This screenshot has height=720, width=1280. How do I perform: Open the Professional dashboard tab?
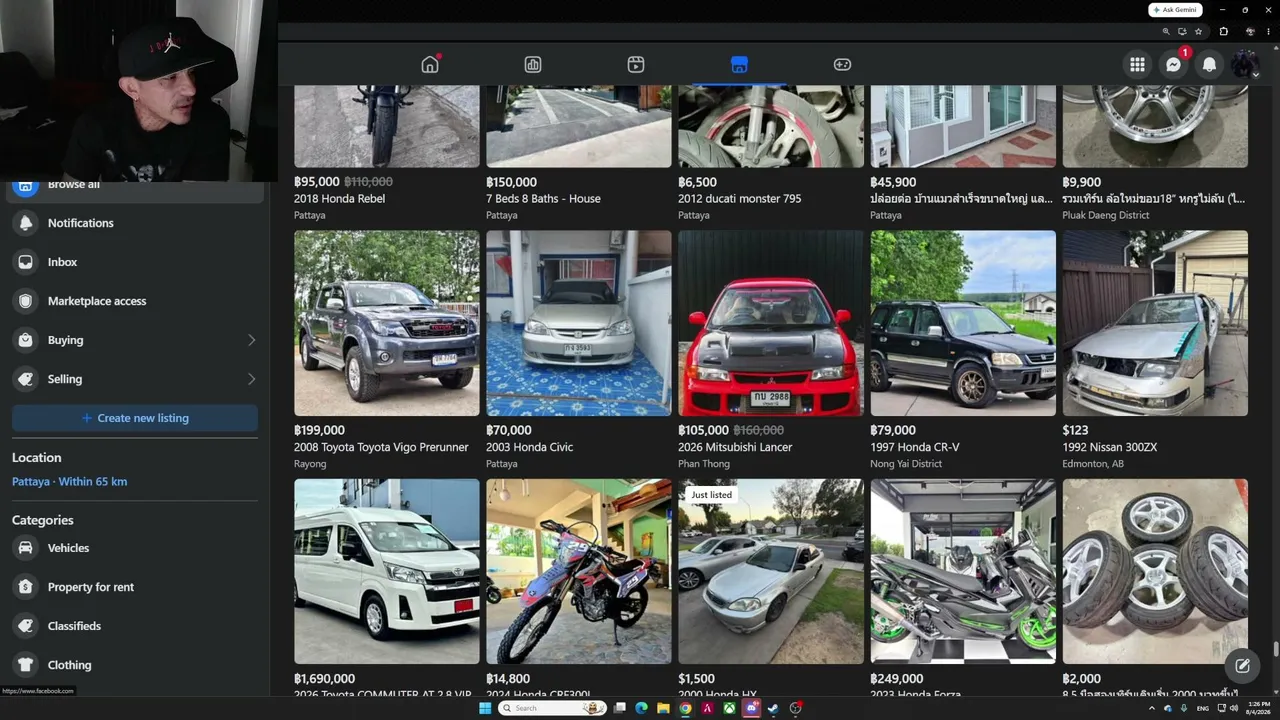click(533, 65)
